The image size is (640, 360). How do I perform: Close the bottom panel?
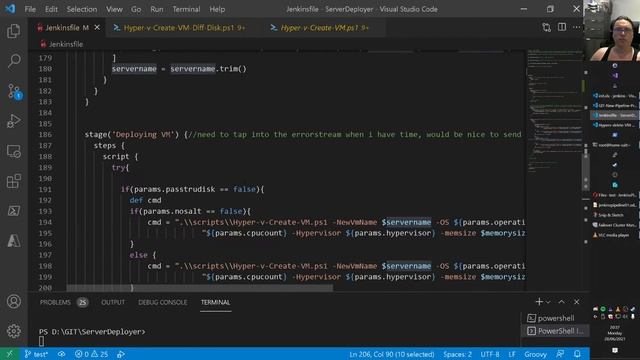[x=576, y=302]
